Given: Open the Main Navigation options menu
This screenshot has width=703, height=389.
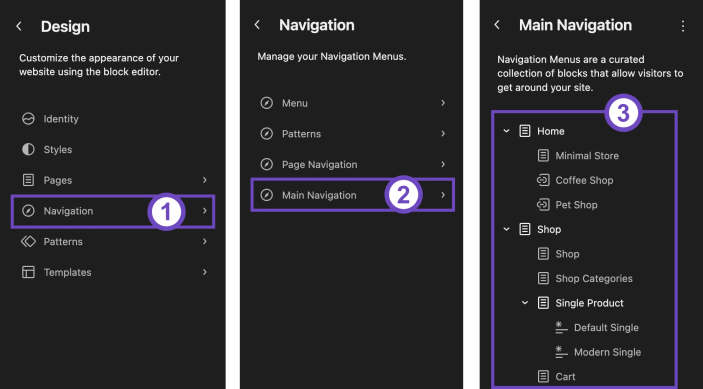Looking at the screenshot, I should click(x=683, y=26).
